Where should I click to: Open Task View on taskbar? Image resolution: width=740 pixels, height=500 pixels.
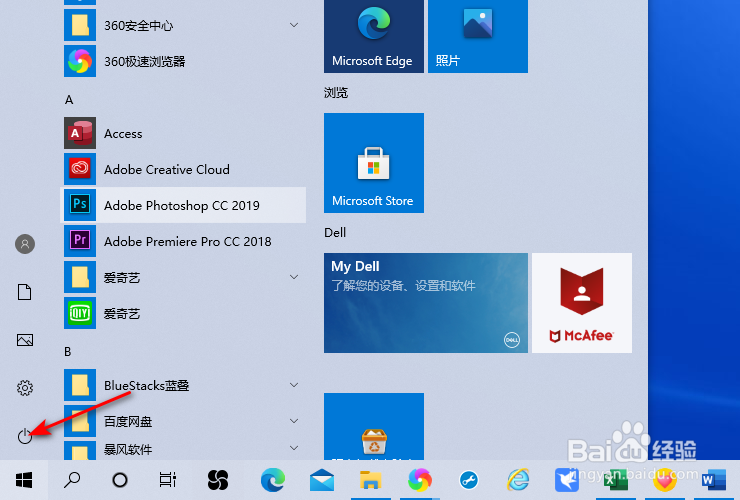(x=168, y=480)
